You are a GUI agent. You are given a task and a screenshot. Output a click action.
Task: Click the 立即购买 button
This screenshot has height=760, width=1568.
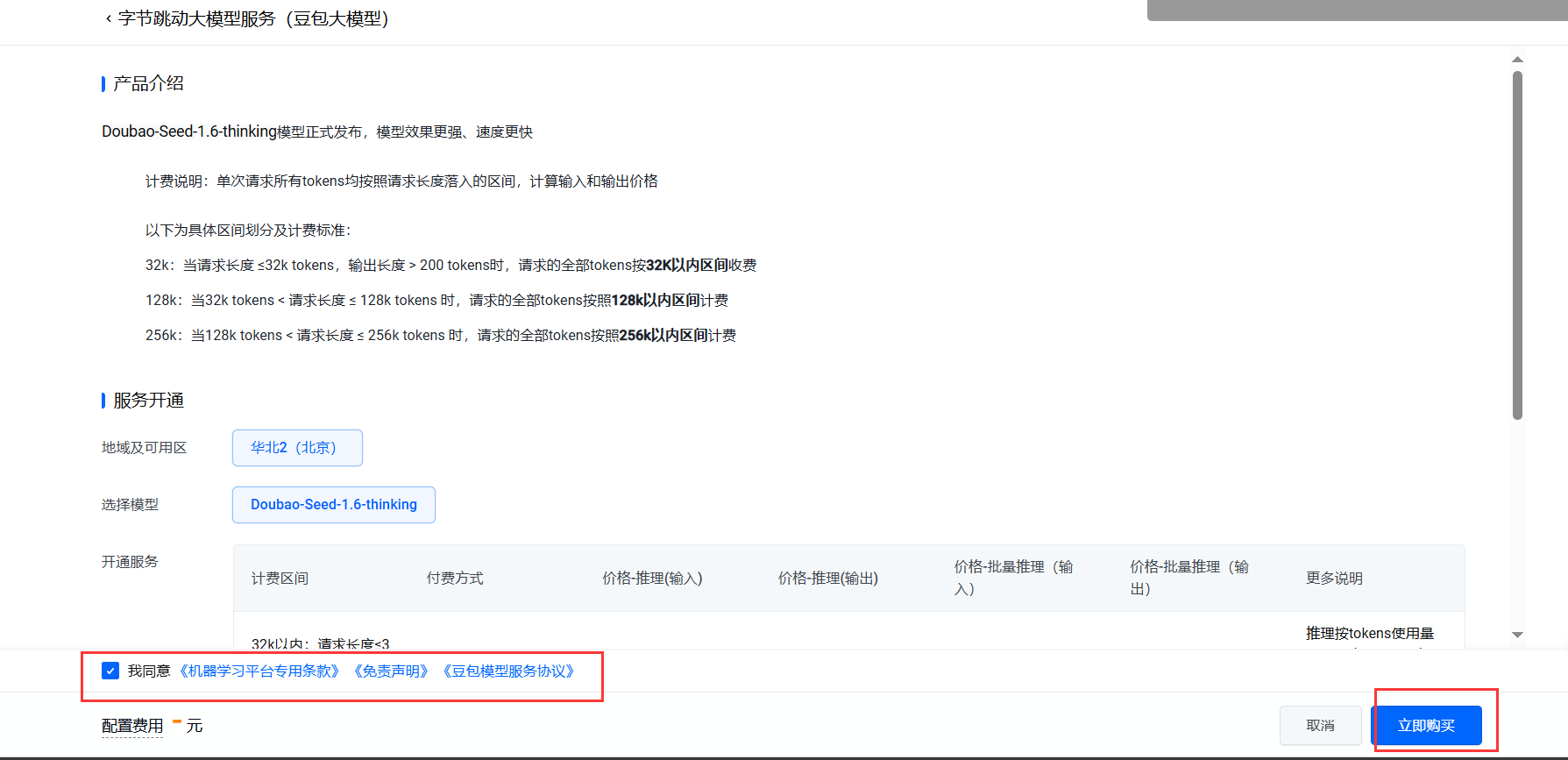coord(1426,726)
